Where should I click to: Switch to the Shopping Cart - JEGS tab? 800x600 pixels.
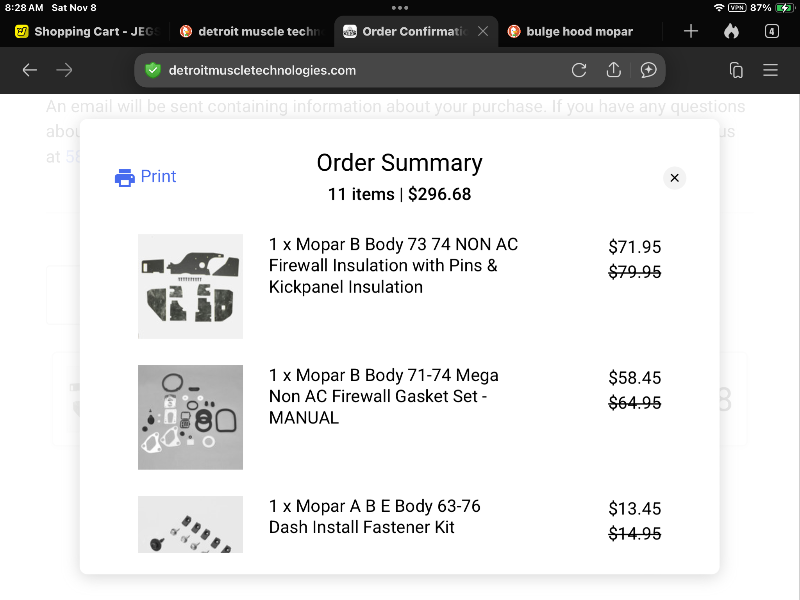[83, 31]
